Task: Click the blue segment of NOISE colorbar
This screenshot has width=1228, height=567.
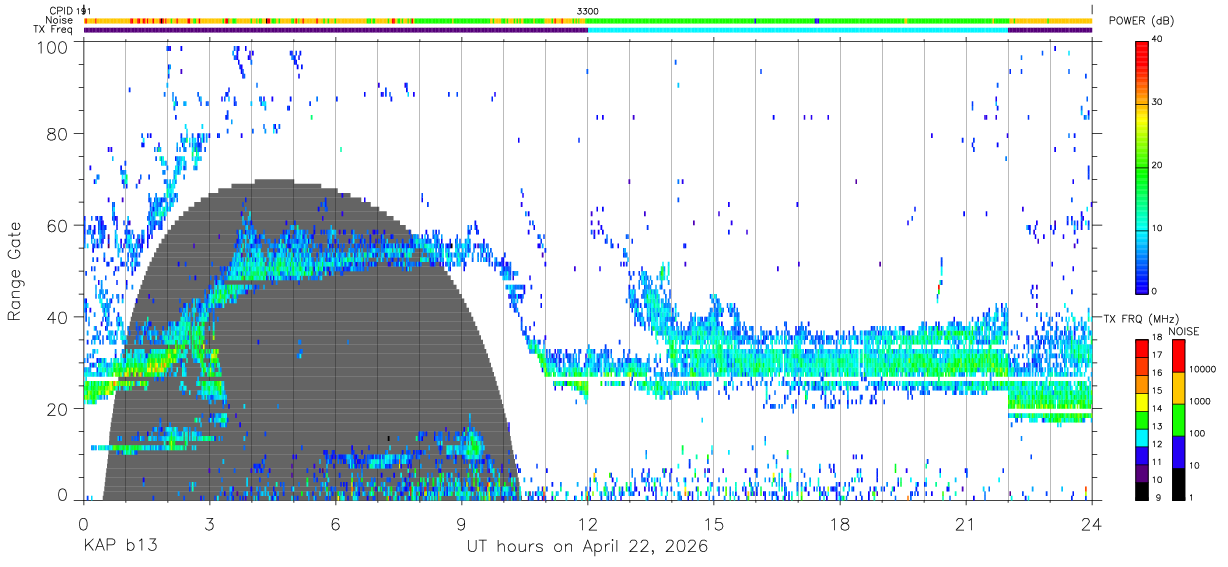Action: coord(1178,452)
